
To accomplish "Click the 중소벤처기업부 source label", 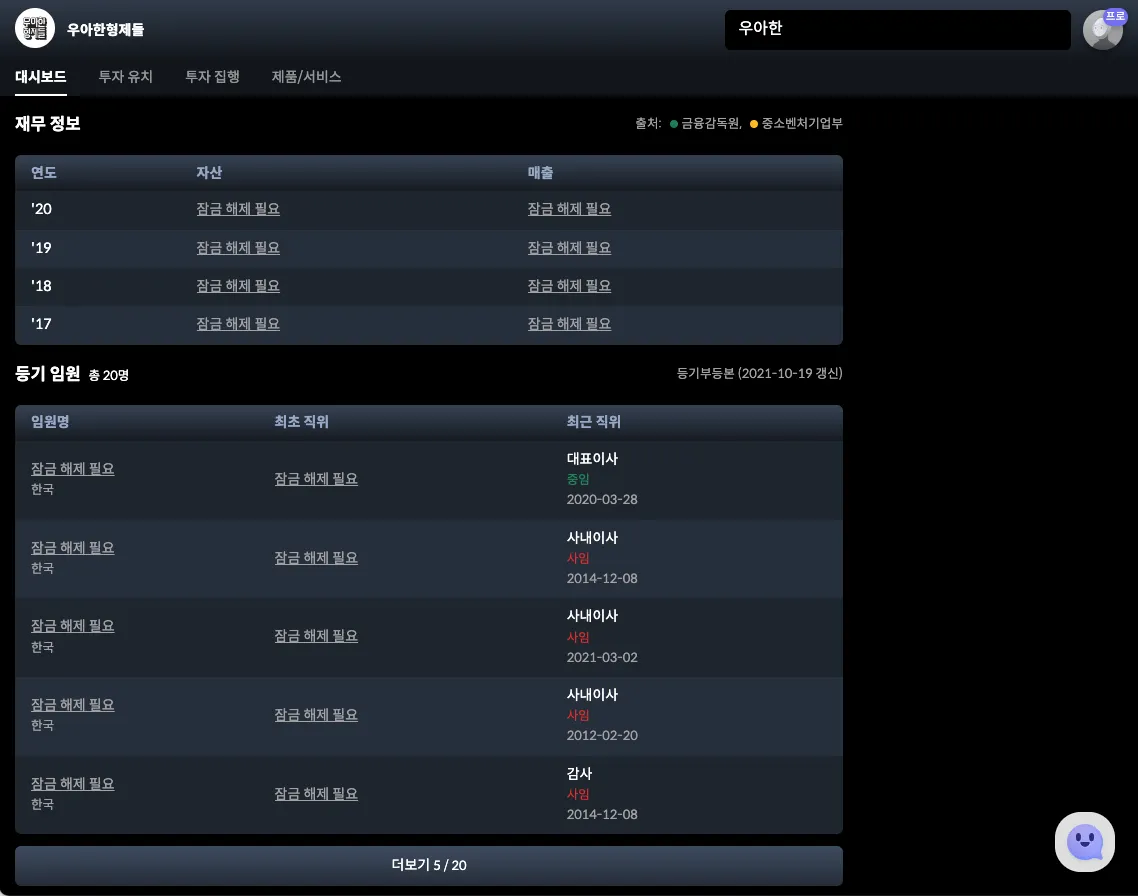I will click(x=802, y=123).
